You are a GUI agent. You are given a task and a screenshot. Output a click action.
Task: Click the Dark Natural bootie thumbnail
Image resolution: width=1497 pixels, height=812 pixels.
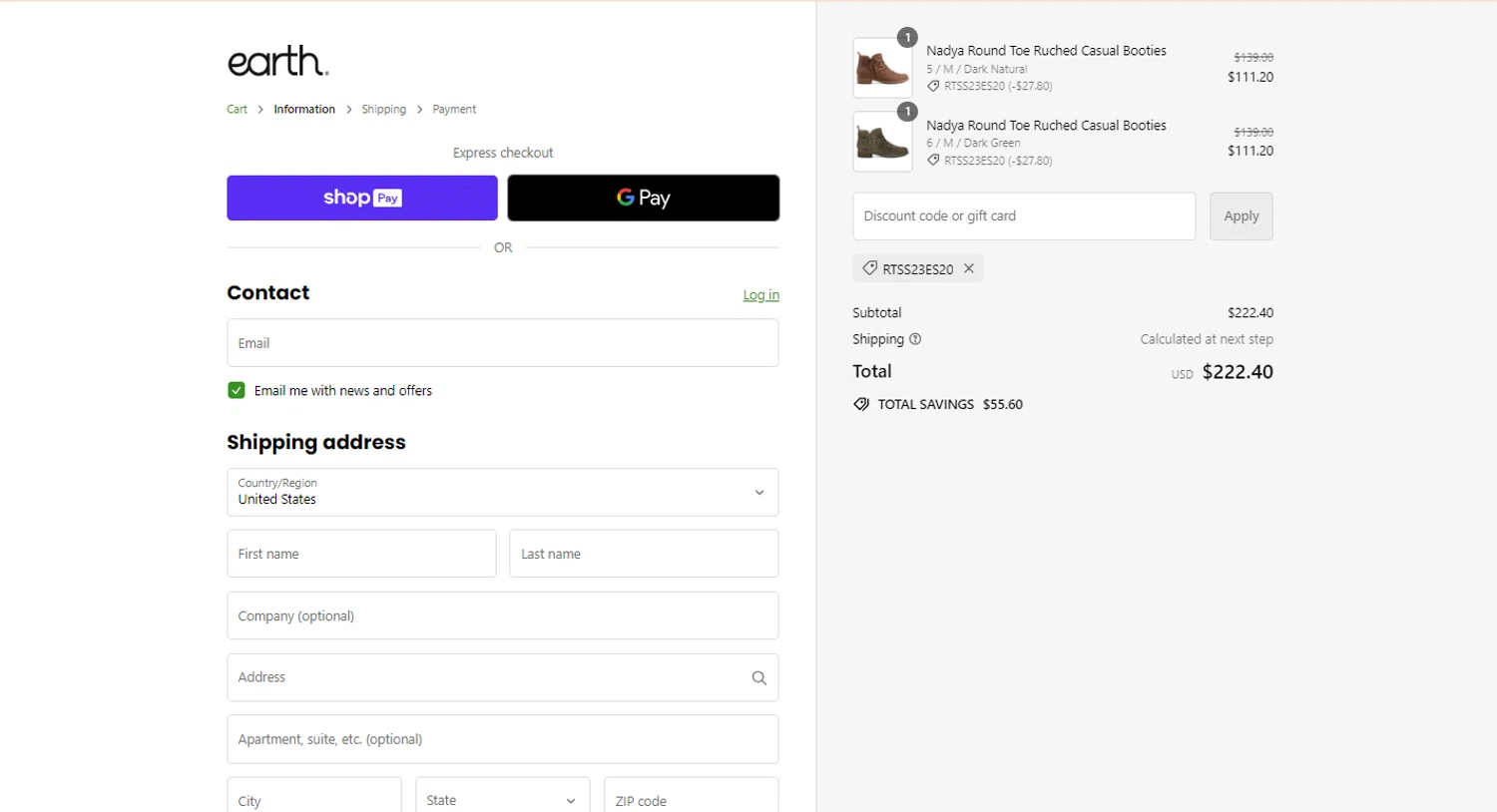(882, 68)
